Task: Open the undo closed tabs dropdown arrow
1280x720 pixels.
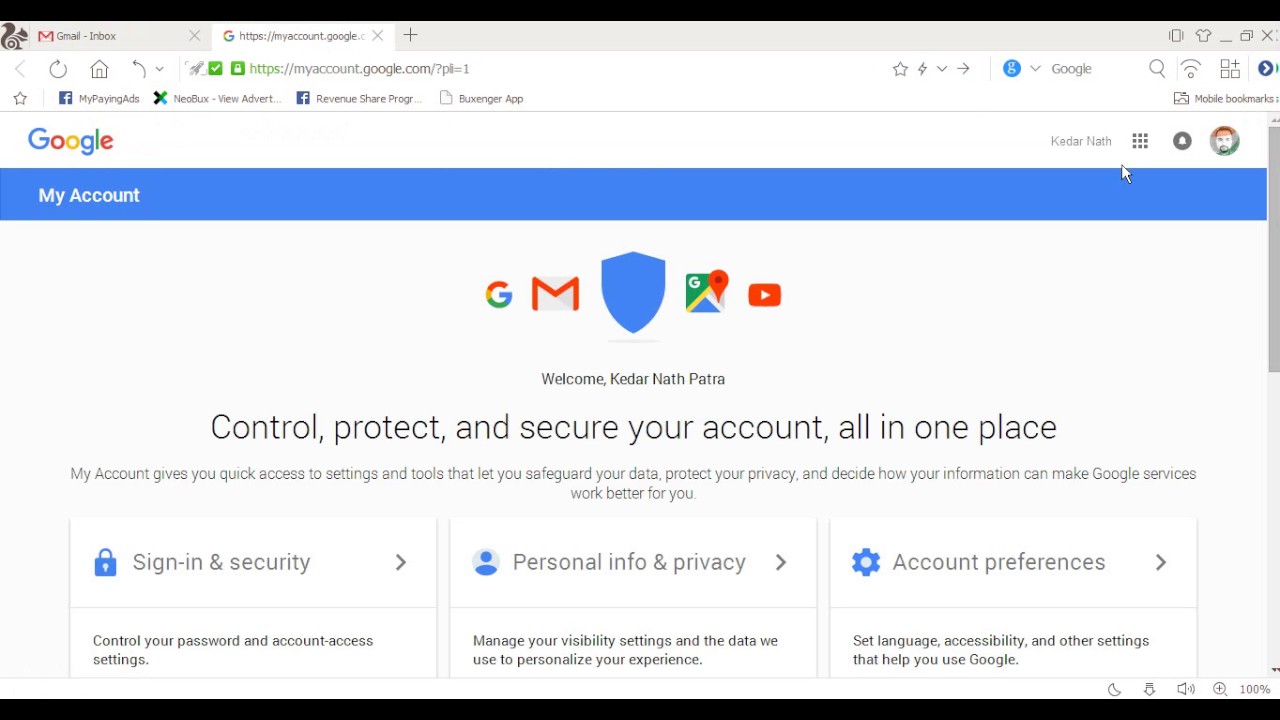Action: coord(159,69)
